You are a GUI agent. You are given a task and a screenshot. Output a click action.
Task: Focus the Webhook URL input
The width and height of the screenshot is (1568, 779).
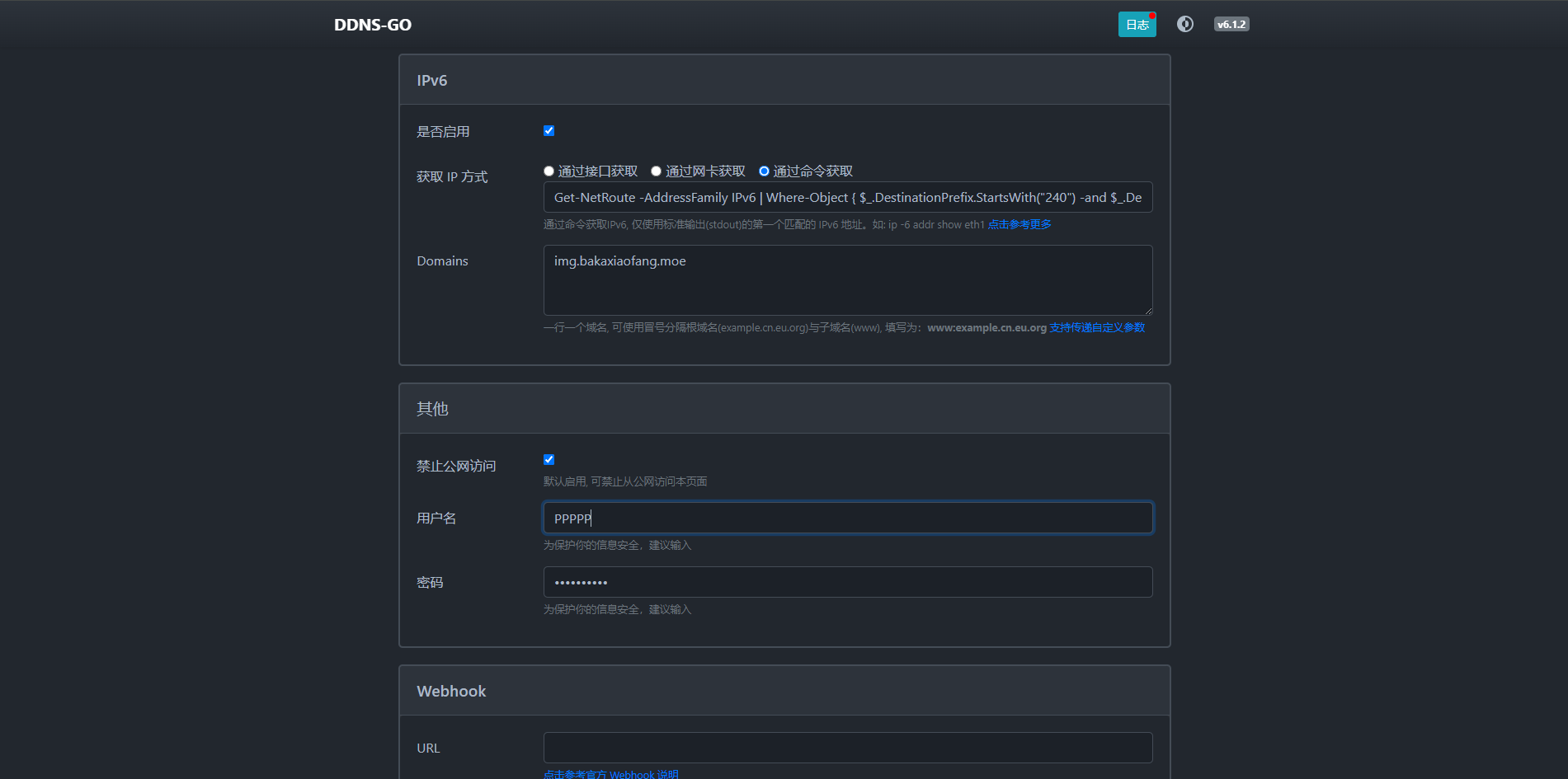[x=847, y=748]
